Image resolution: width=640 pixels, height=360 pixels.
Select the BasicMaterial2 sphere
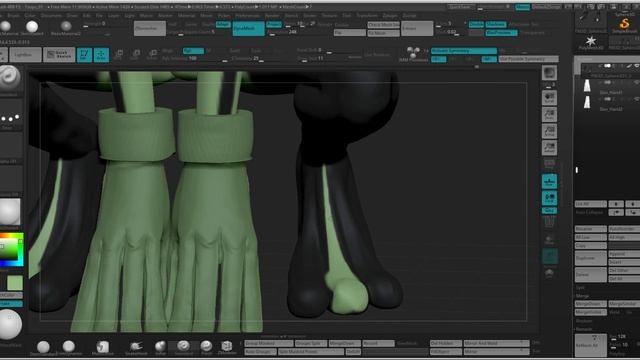66,28
